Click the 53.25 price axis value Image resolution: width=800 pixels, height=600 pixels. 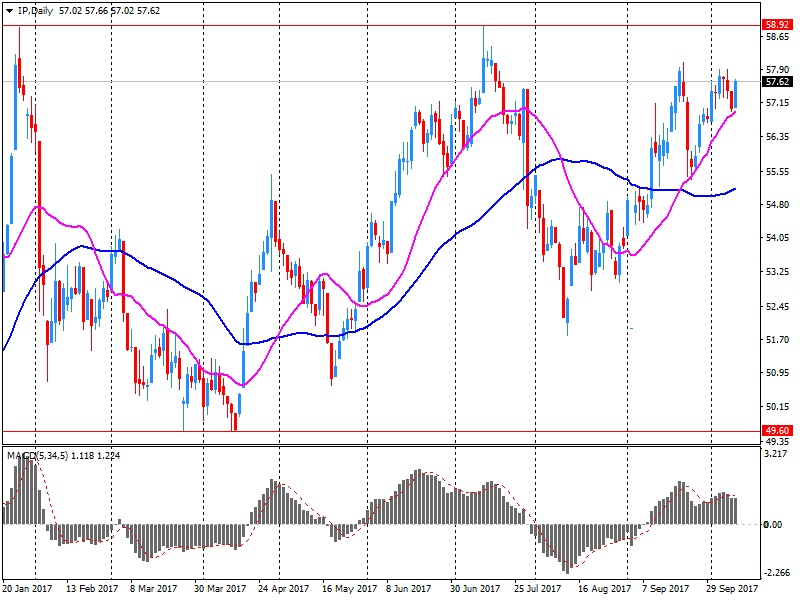coord(777,271)
